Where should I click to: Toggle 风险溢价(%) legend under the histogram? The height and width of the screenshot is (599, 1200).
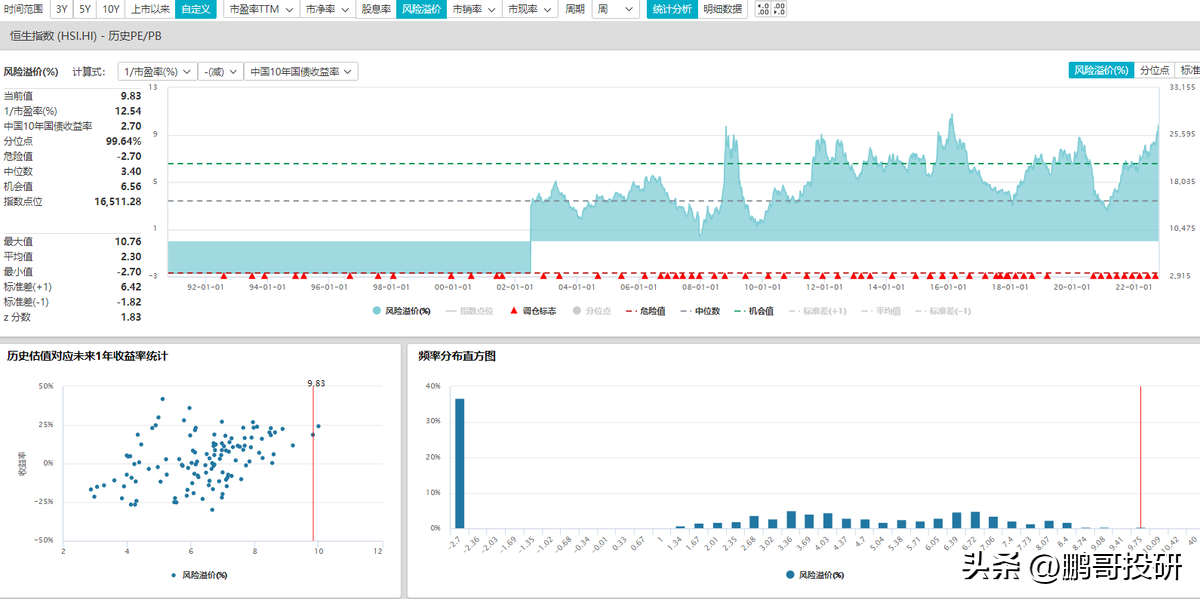(x=817, y=575)
